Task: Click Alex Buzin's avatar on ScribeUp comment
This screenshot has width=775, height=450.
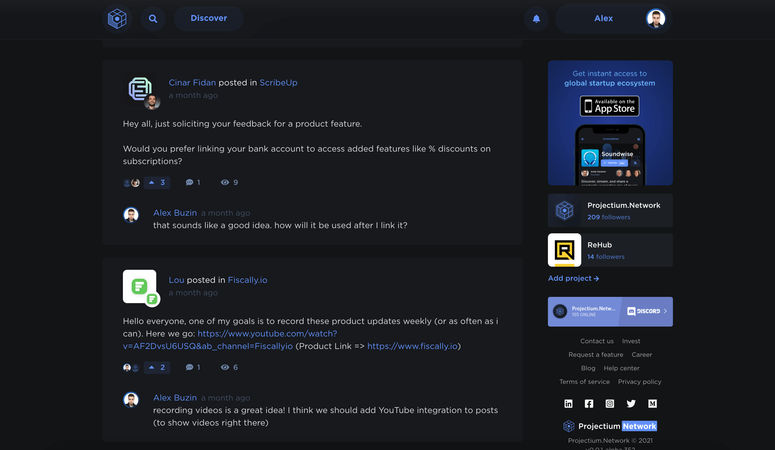Action: 131,215
